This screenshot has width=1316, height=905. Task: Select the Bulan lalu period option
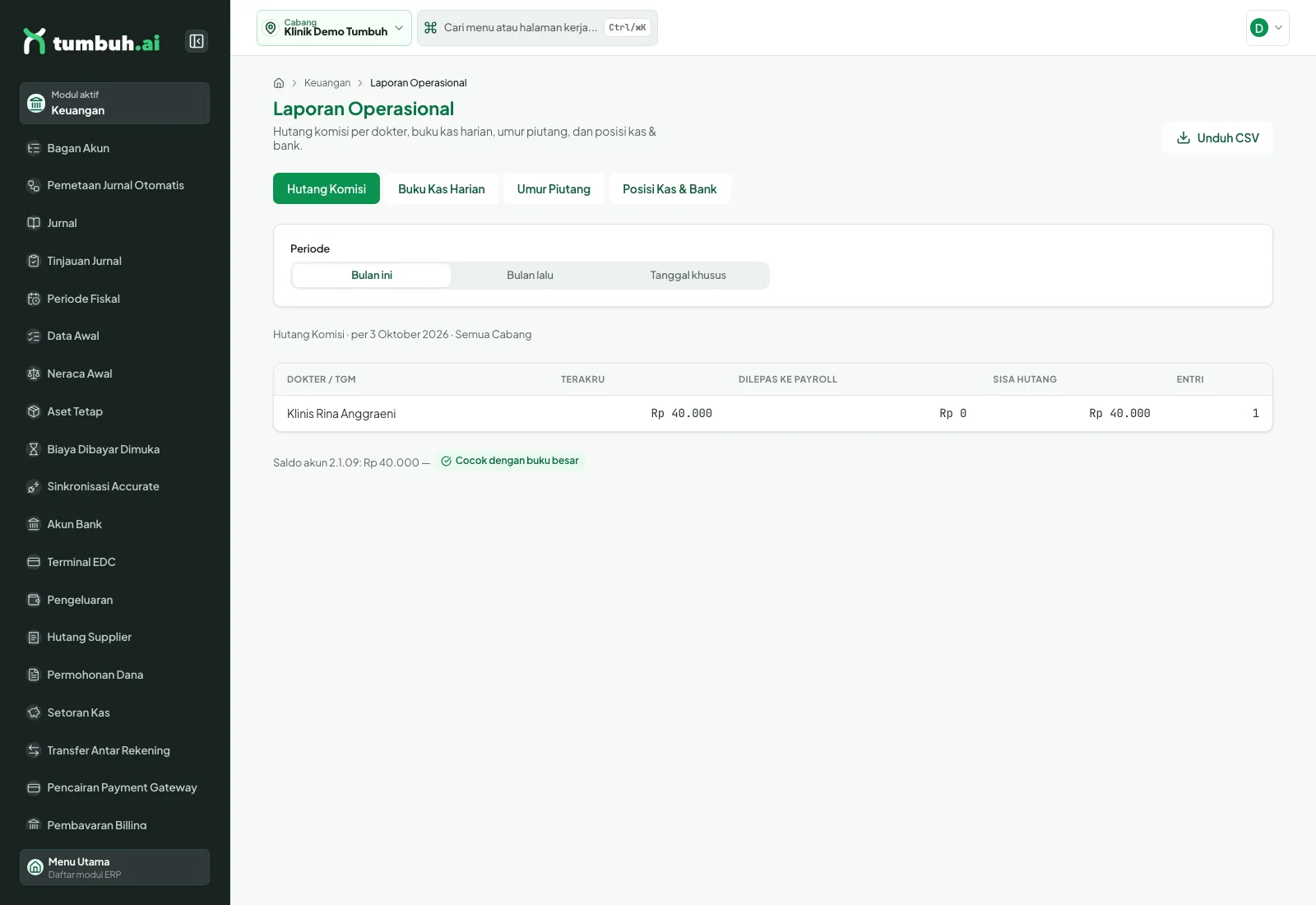(x=530, y=276)
